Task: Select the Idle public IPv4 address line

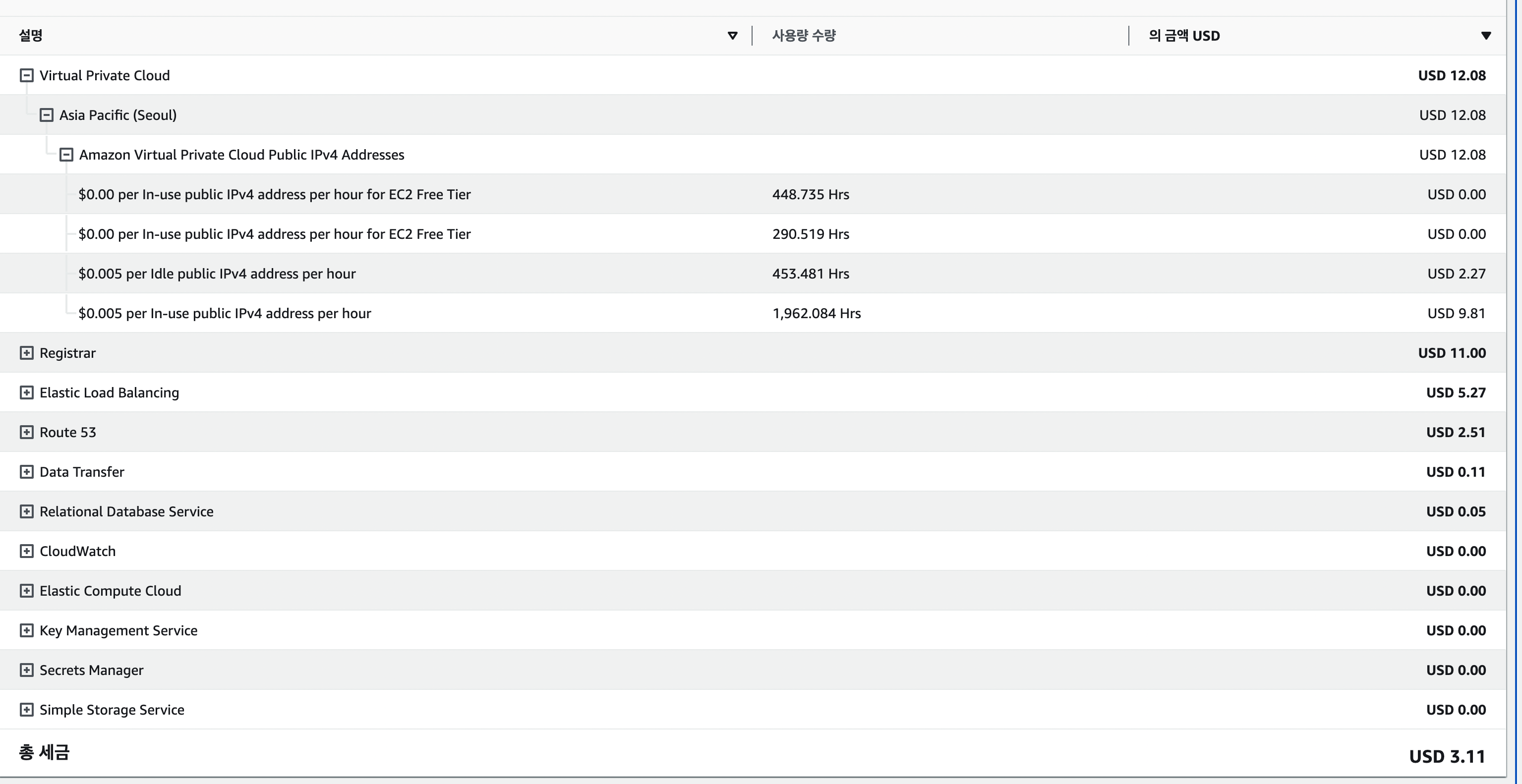Action: coord(217,274)
